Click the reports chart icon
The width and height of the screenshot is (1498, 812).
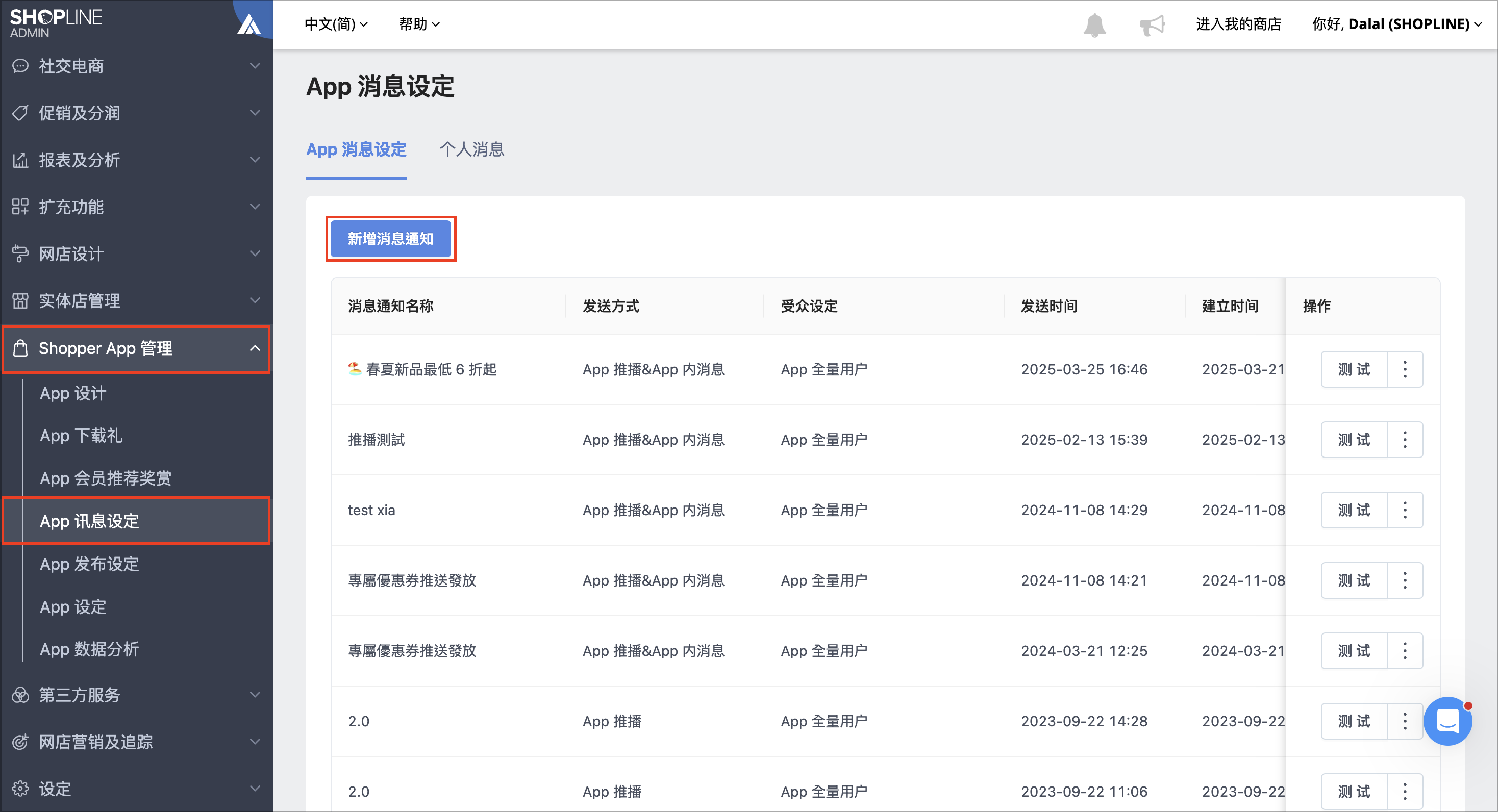pyautogui.click(x=20, y=160)
